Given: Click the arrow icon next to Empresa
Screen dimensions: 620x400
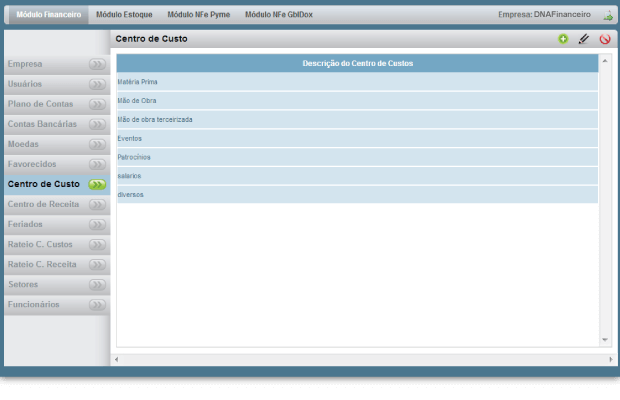Looking at the screenshot, I should (x=97, y=64).
